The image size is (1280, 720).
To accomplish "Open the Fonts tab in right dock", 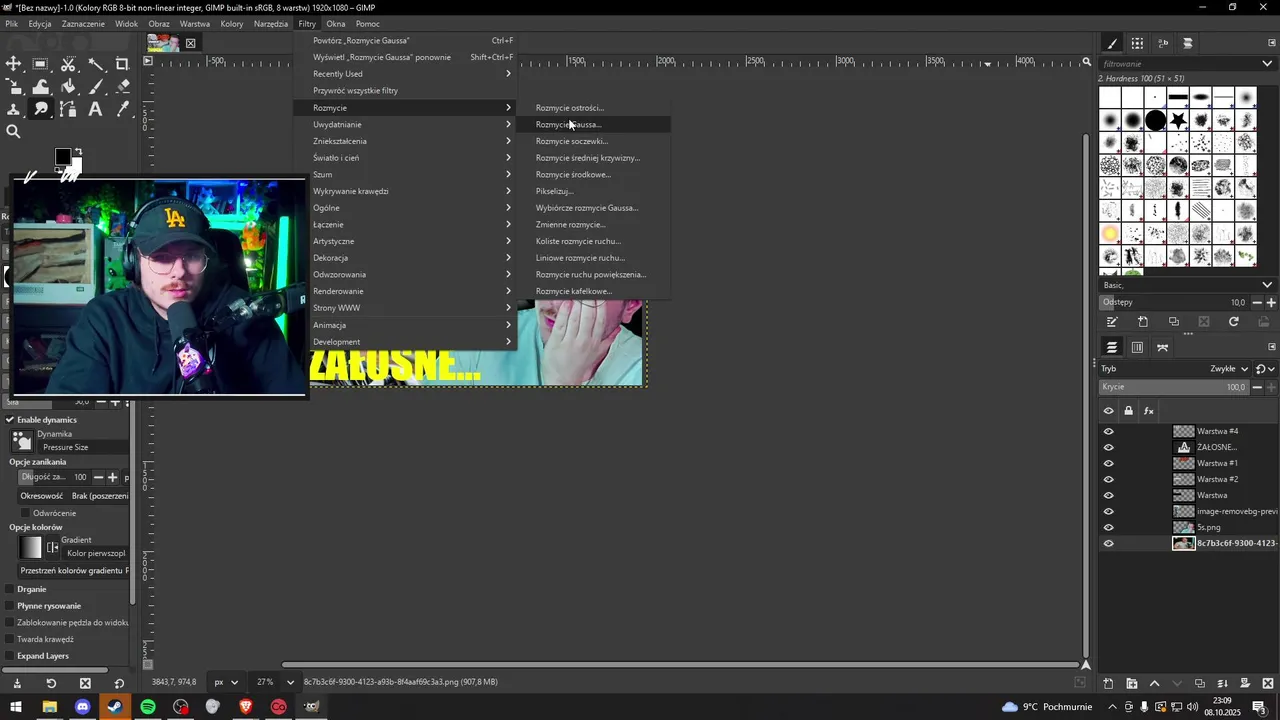I will pos(1163,43).
